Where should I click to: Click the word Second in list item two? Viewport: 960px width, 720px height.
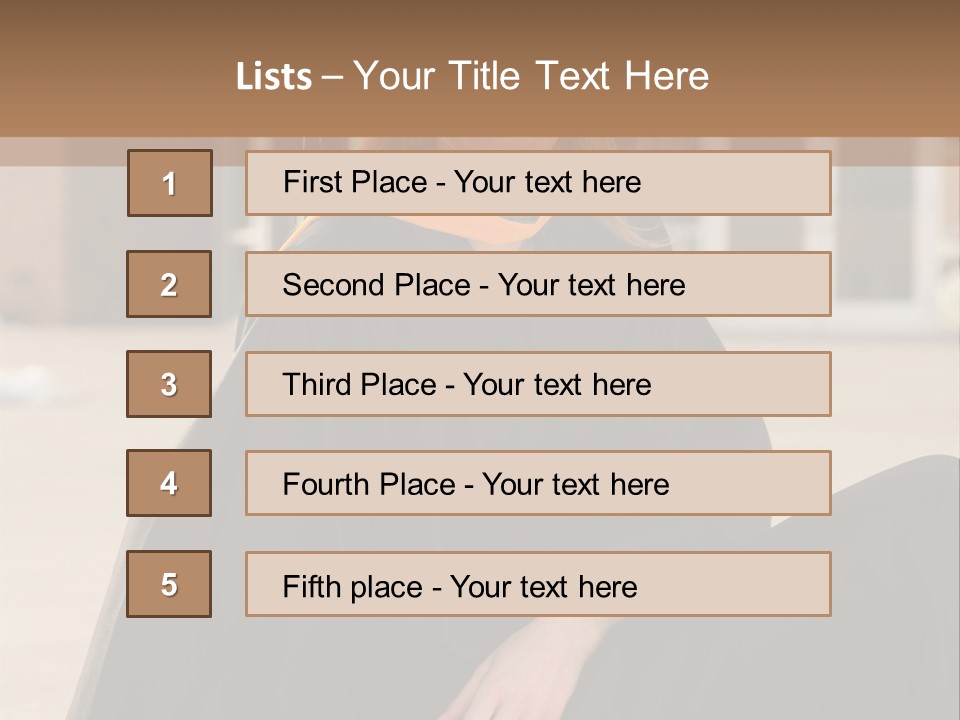[334, 285]
